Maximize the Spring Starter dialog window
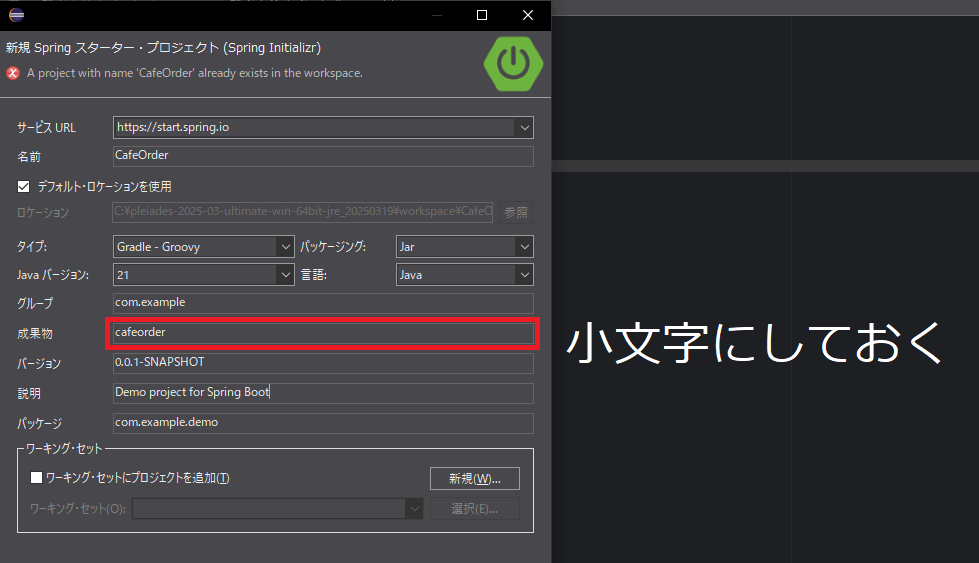The height and width of the screenshot is (563, 979). (482, 15)
